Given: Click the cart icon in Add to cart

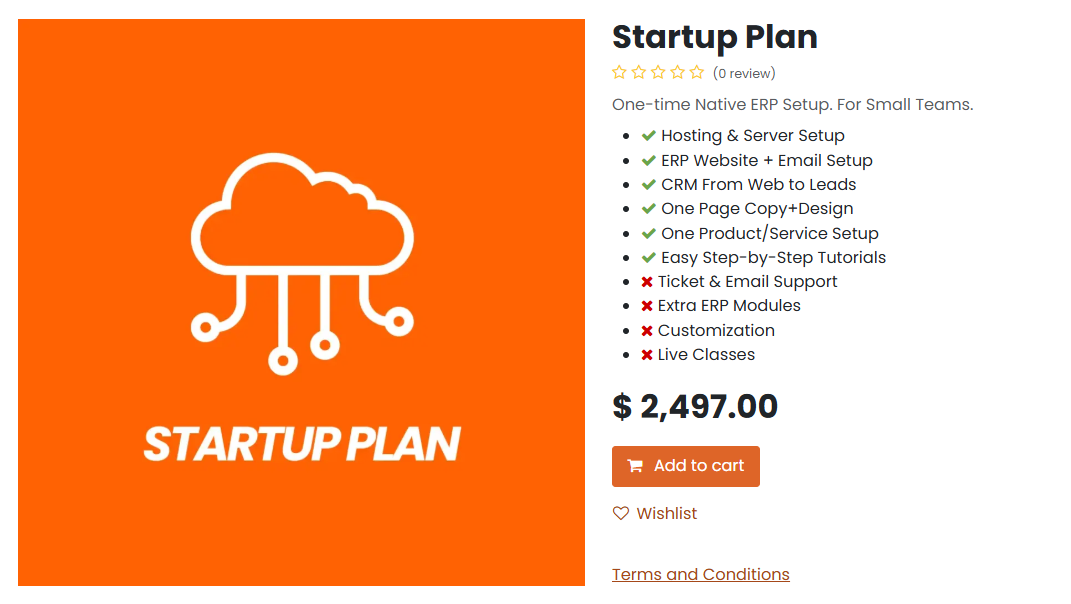Looking at the screenshot, I should point(635,466).
